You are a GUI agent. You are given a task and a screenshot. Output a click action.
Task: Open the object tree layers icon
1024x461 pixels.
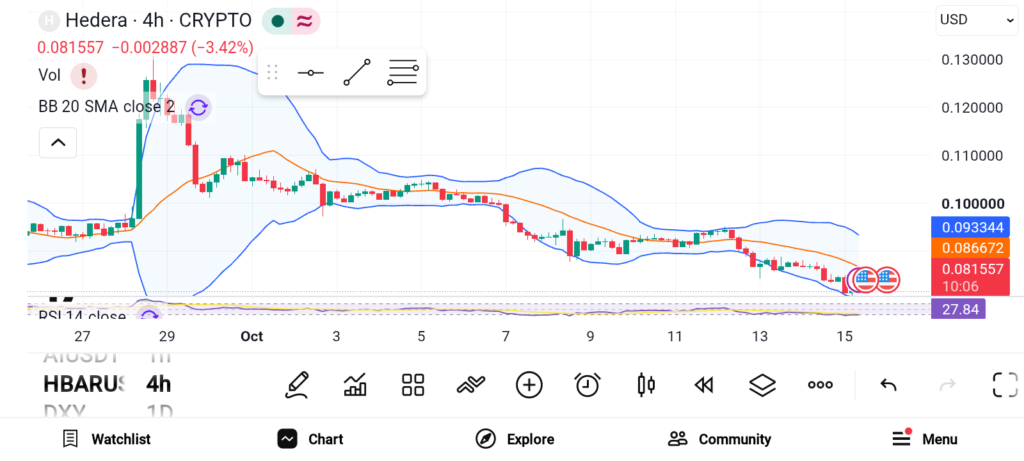(x=762, y=385)
